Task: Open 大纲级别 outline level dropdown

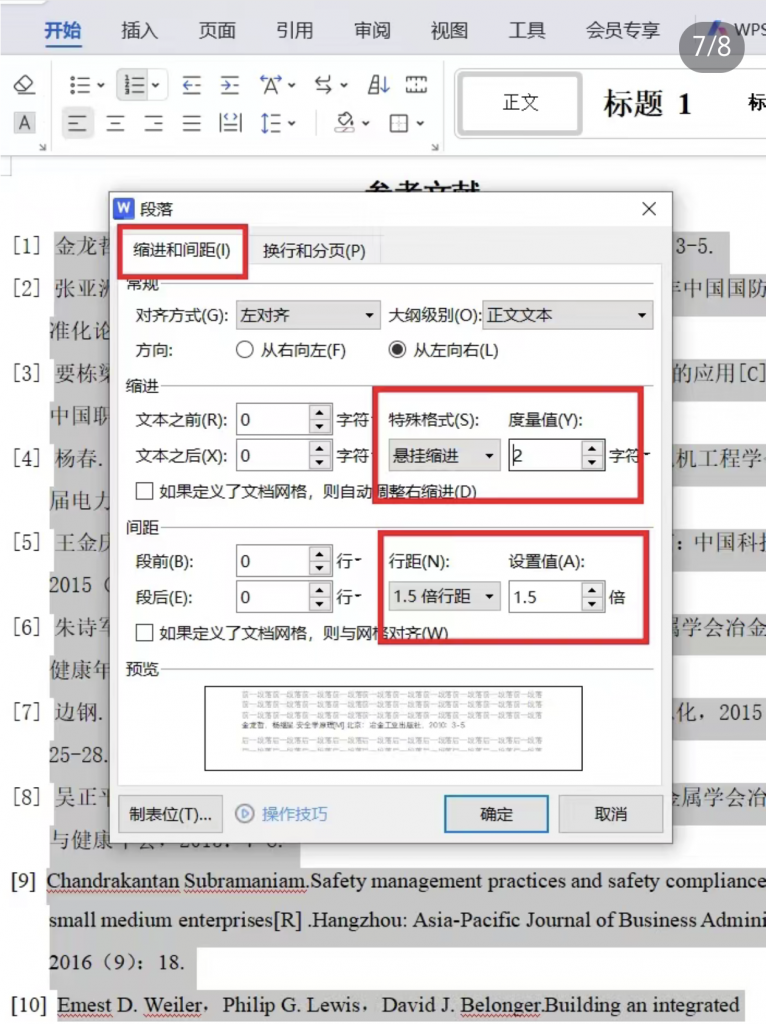Action: [x=567, y=315]
